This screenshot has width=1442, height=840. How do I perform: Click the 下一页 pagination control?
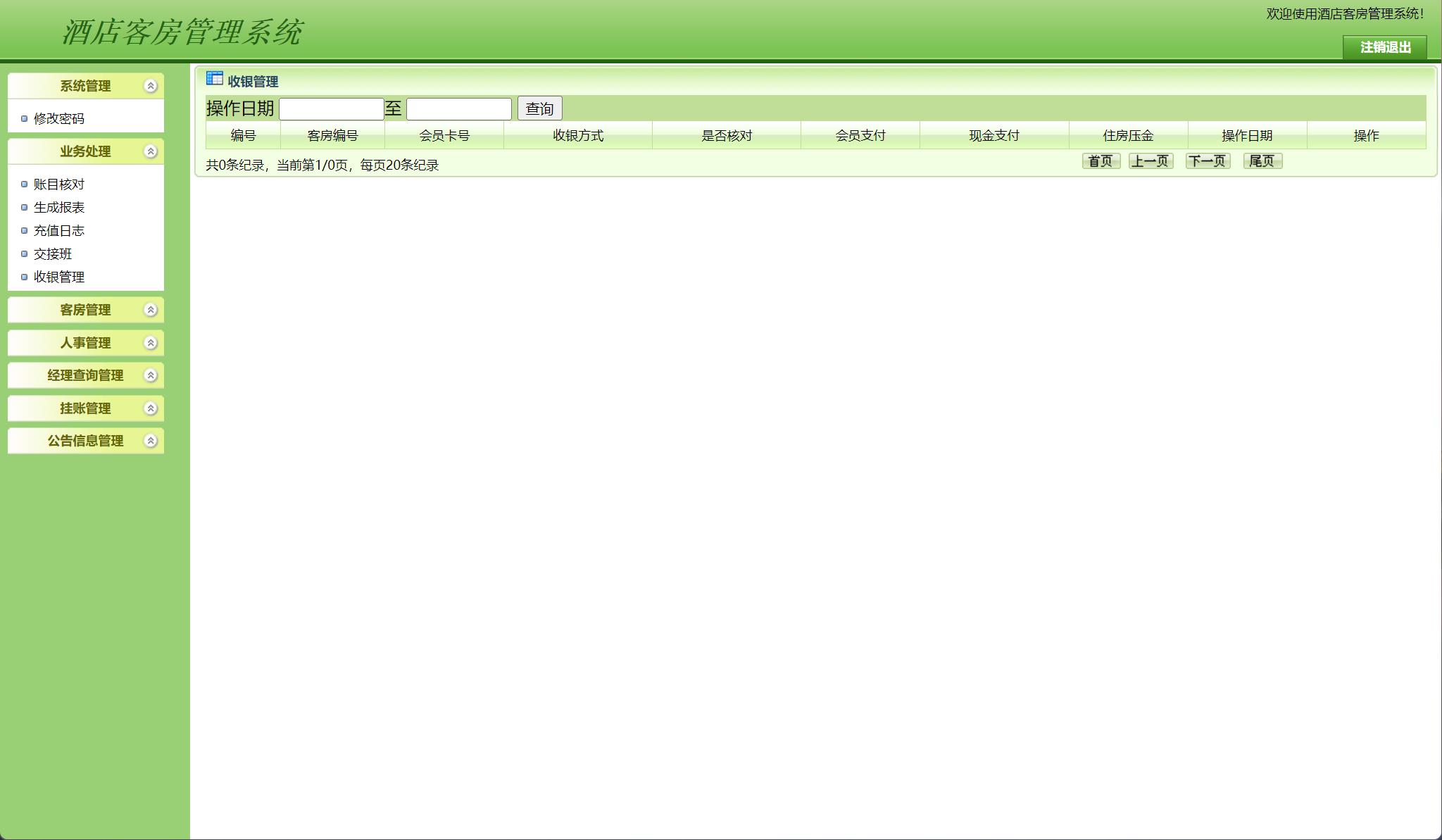(x=1208, y=161)
